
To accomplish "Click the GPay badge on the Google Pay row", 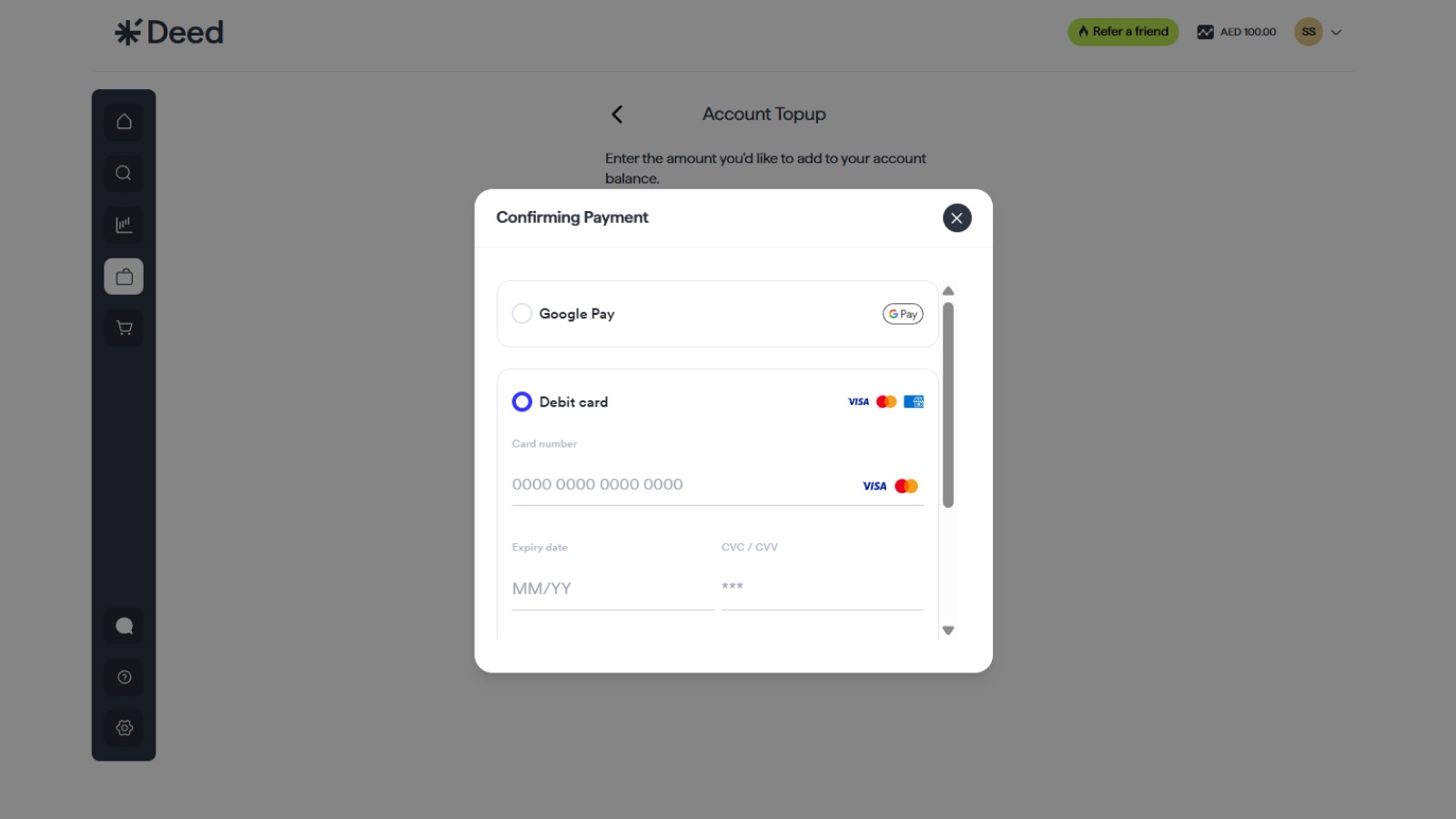I will pos(902,313).
